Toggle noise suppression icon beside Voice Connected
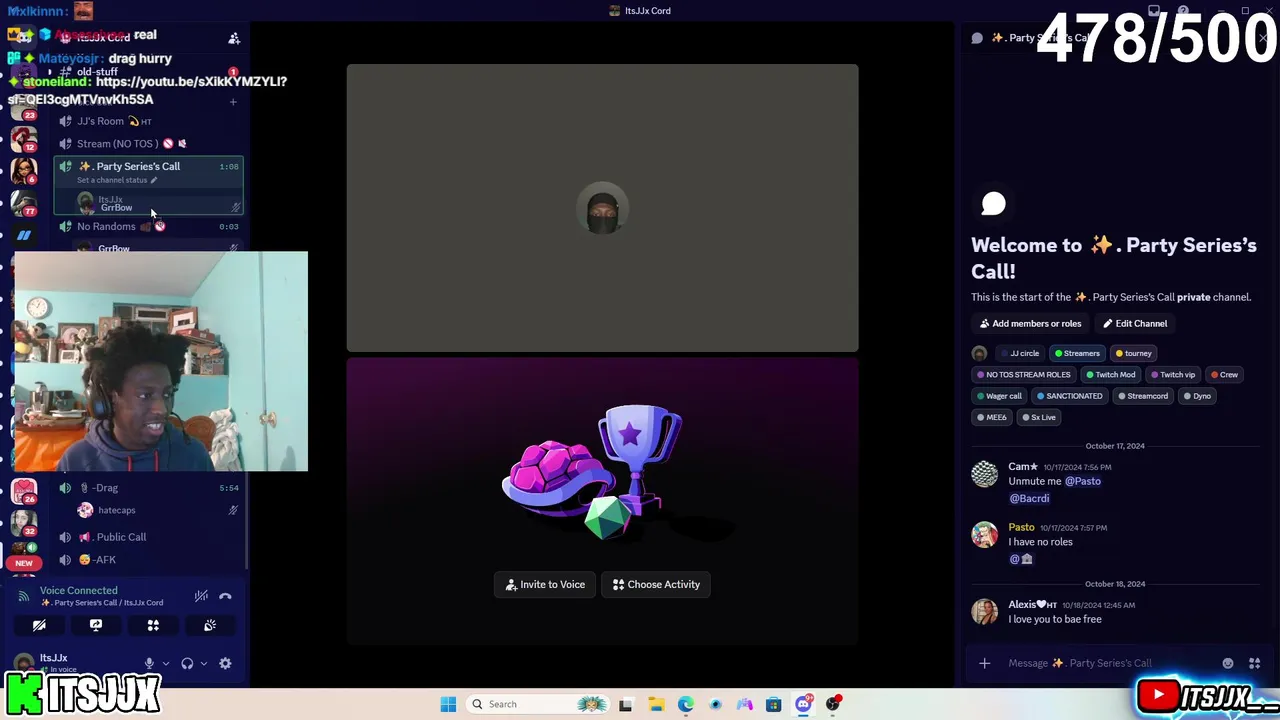Viewport: 1280px width, 720px height. coord(201,596)
